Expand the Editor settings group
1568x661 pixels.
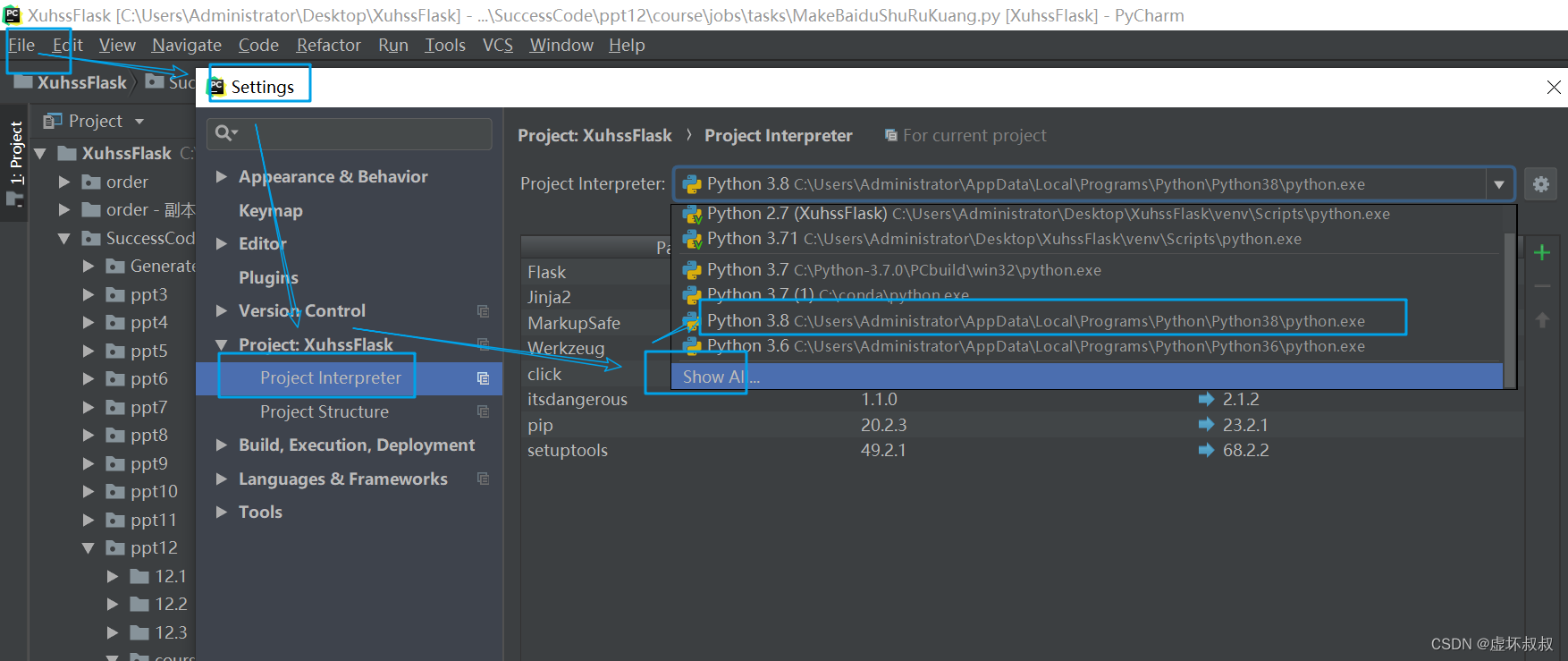[221, 243]
